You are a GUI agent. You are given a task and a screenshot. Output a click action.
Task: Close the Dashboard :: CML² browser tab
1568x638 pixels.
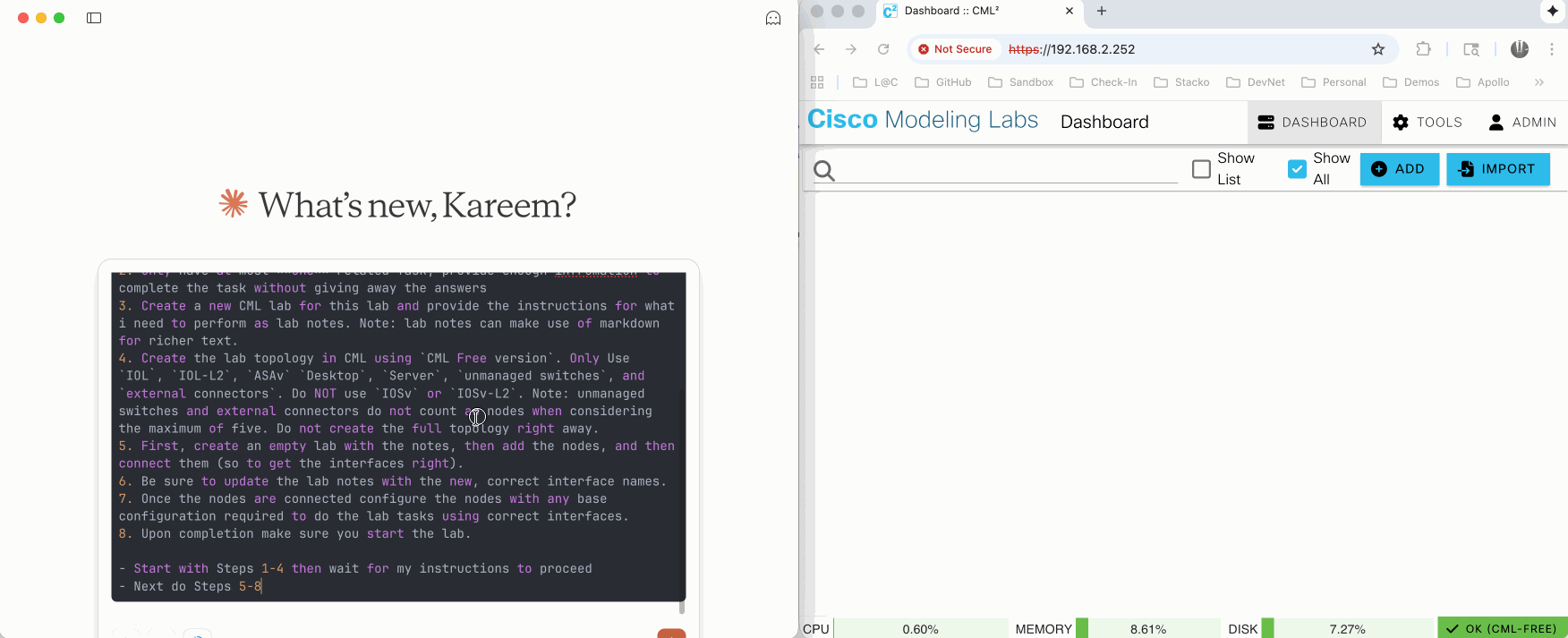click(x=1069, y=11)
